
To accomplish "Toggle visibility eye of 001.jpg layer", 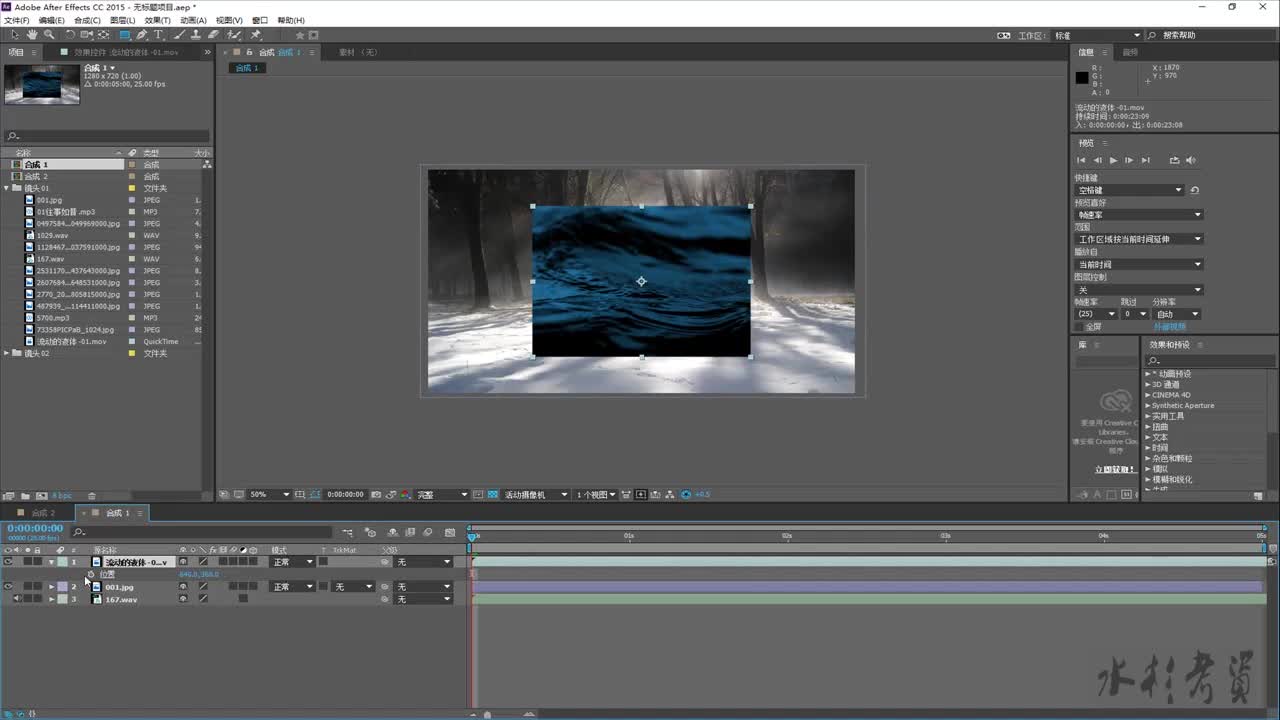I will 8,587.
